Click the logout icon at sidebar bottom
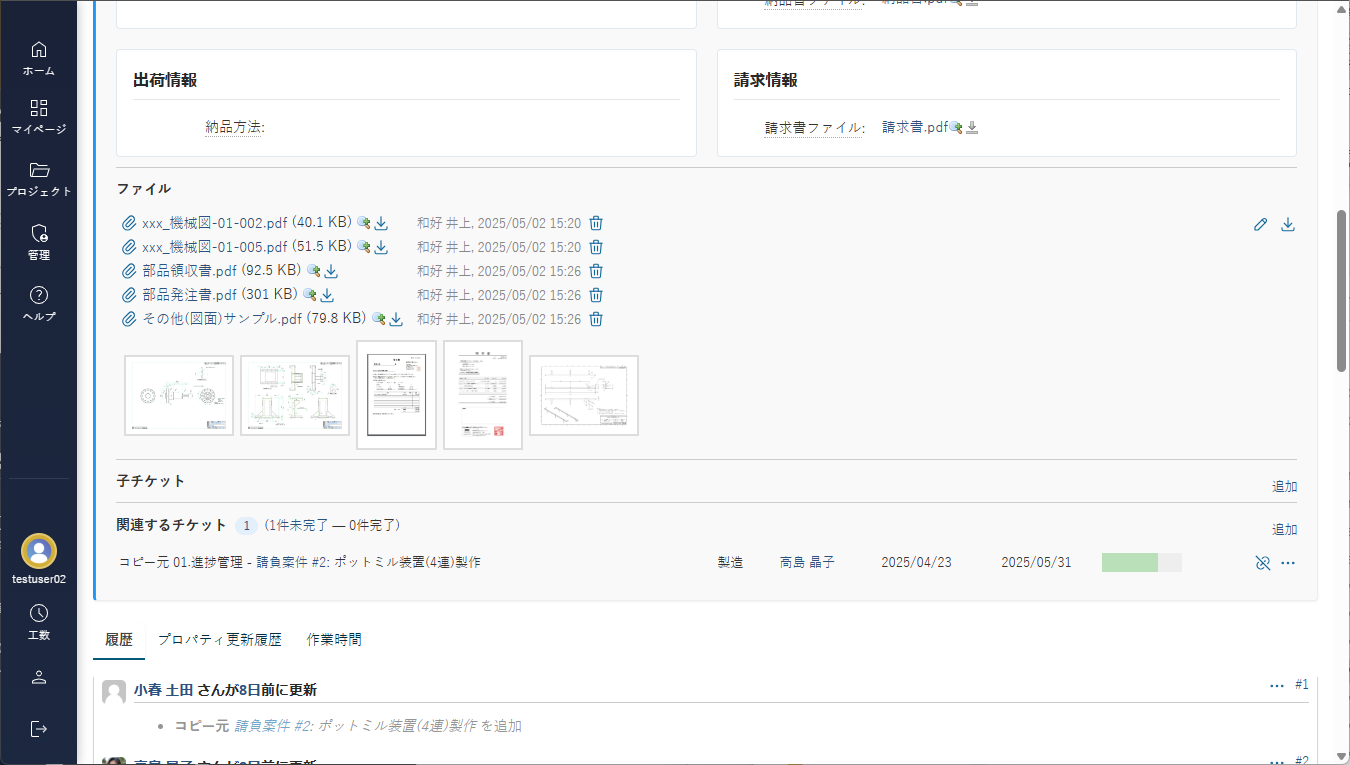Screen dimensions: 1350x765 click(x=39, y=728)
